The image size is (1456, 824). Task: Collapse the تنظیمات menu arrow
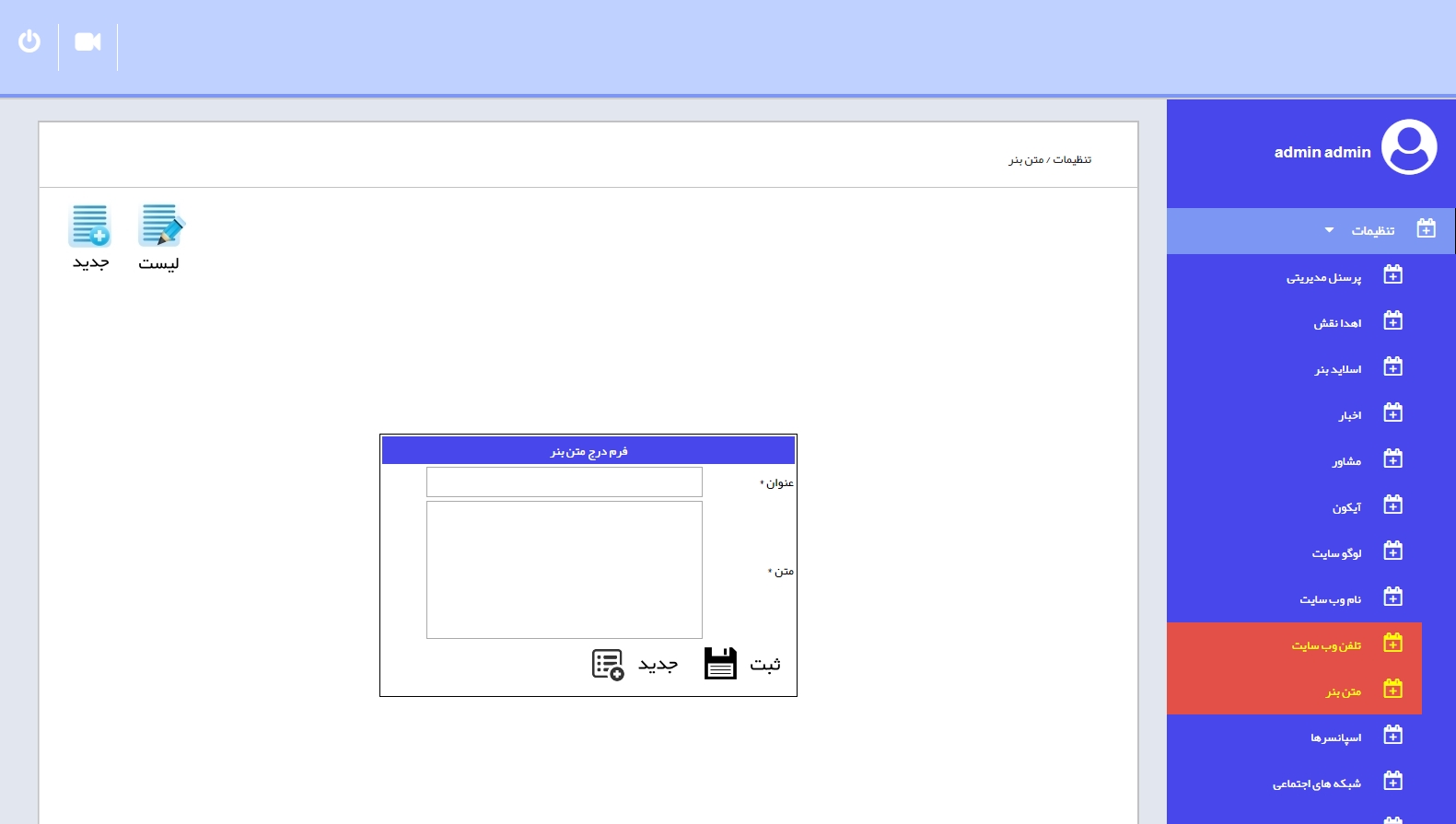tap(1329, 230)
